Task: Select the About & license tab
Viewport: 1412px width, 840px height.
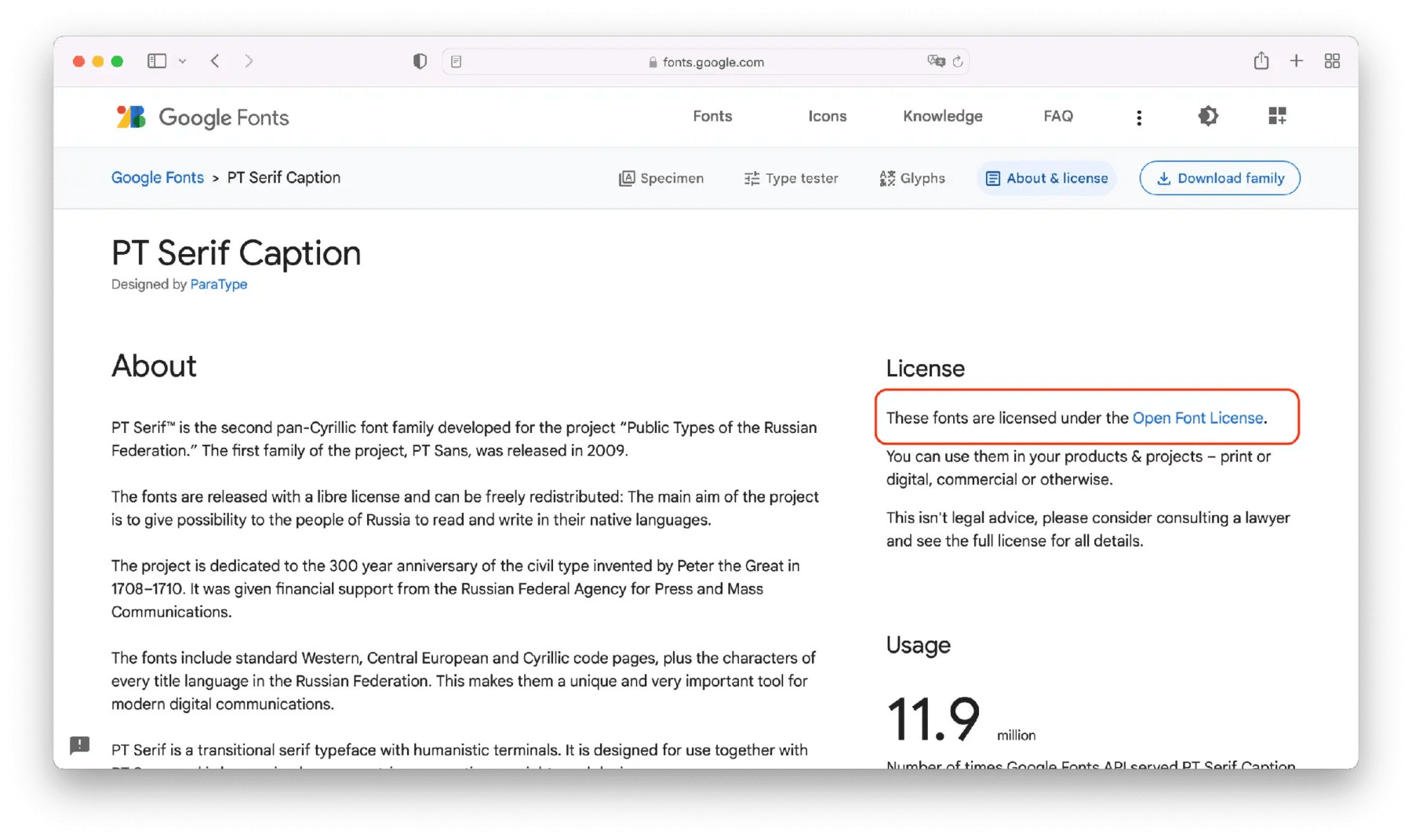Action: pyautogui.click(x=1046, y=178)
